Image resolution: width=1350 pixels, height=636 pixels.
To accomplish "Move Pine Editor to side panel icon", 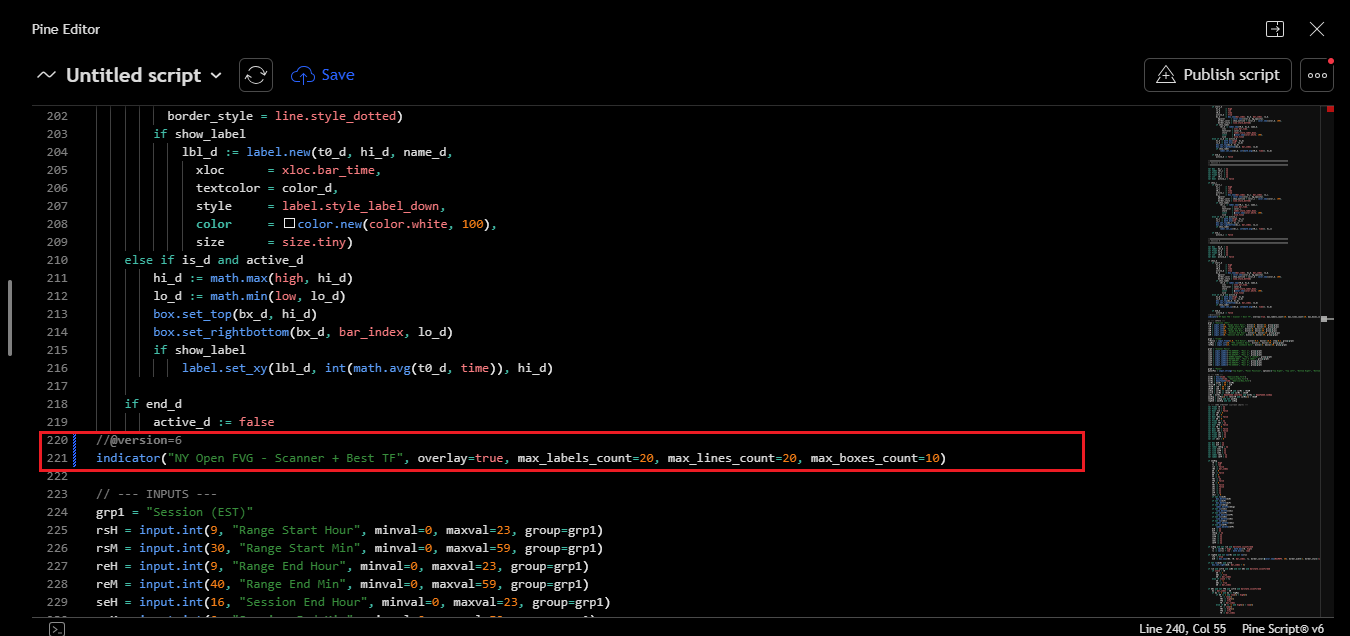I will pyautogui.click(x=1275, y=29).
